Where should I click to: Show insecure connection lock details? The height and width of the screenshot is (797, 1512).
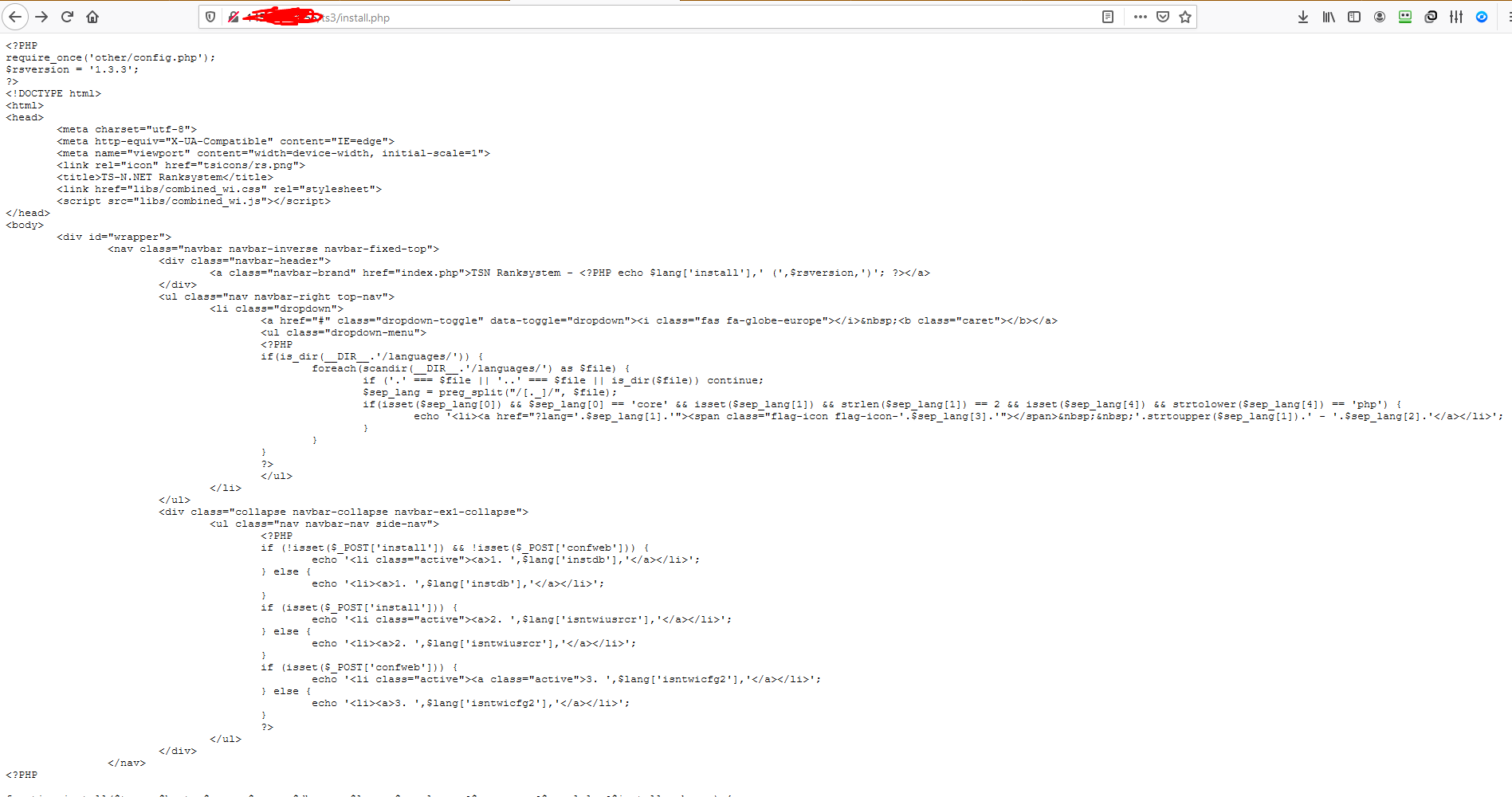233,17
